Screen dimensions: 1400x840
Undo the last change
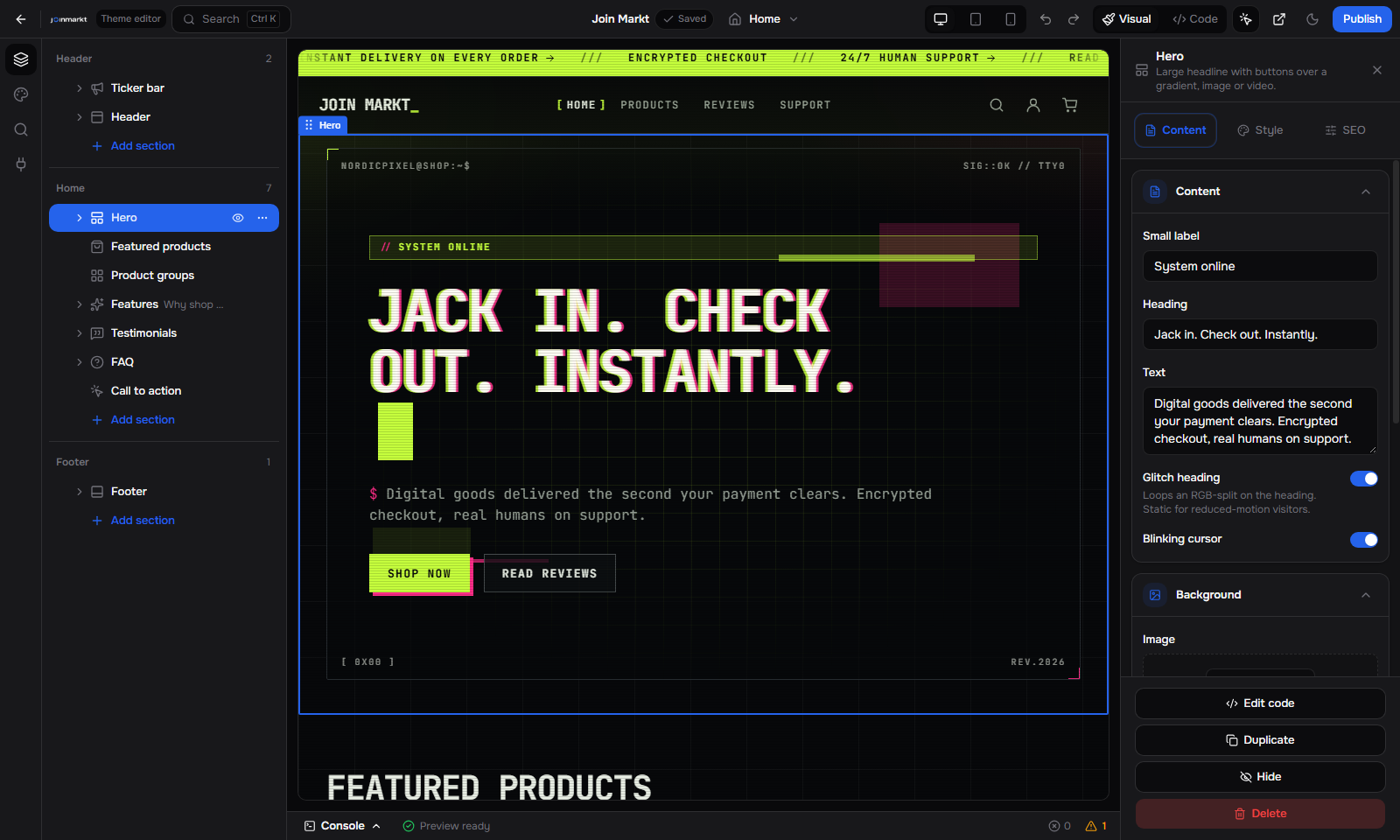[x=1046, y=19]
